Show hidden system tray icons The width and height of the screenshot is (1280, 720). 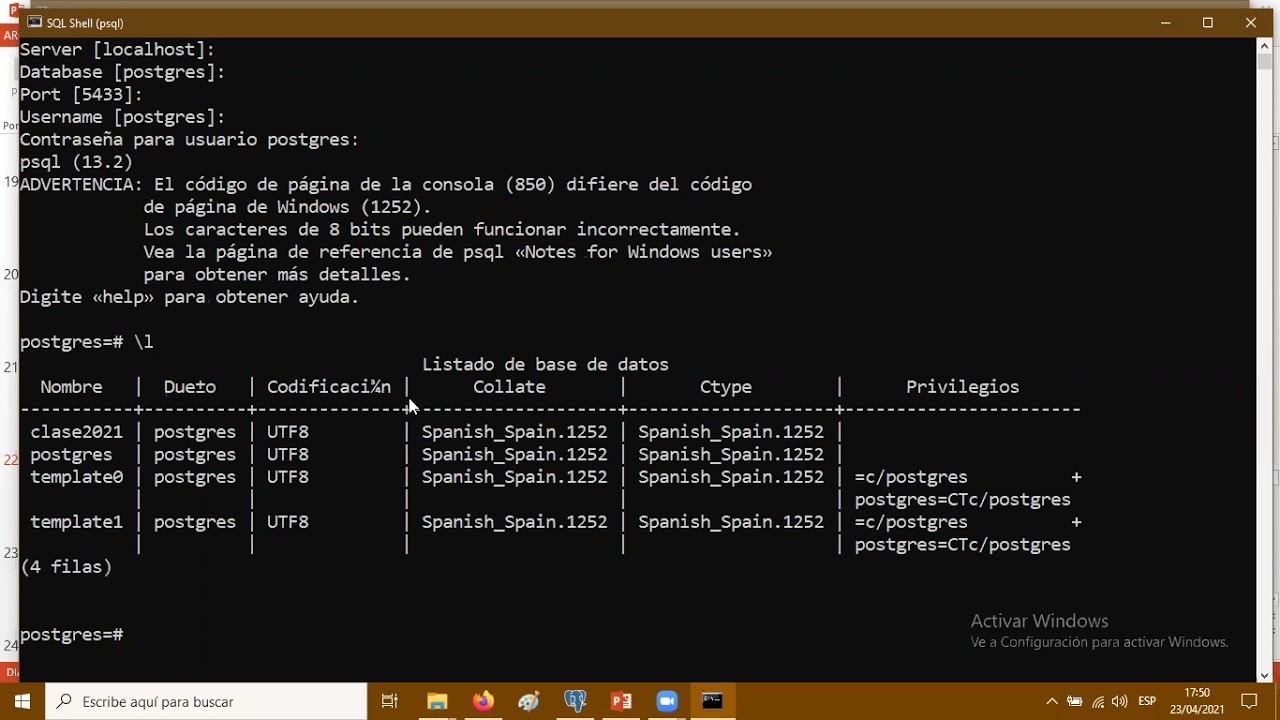click(1052, 702)
